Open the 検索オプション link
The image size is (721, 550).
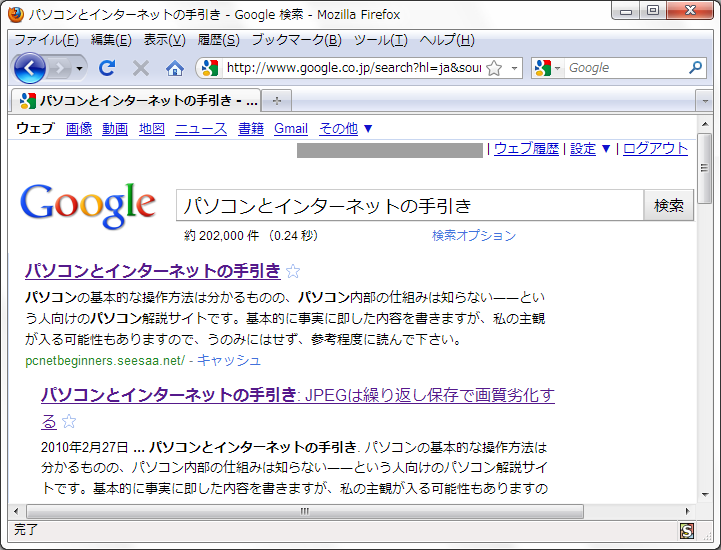pos(473,236)
